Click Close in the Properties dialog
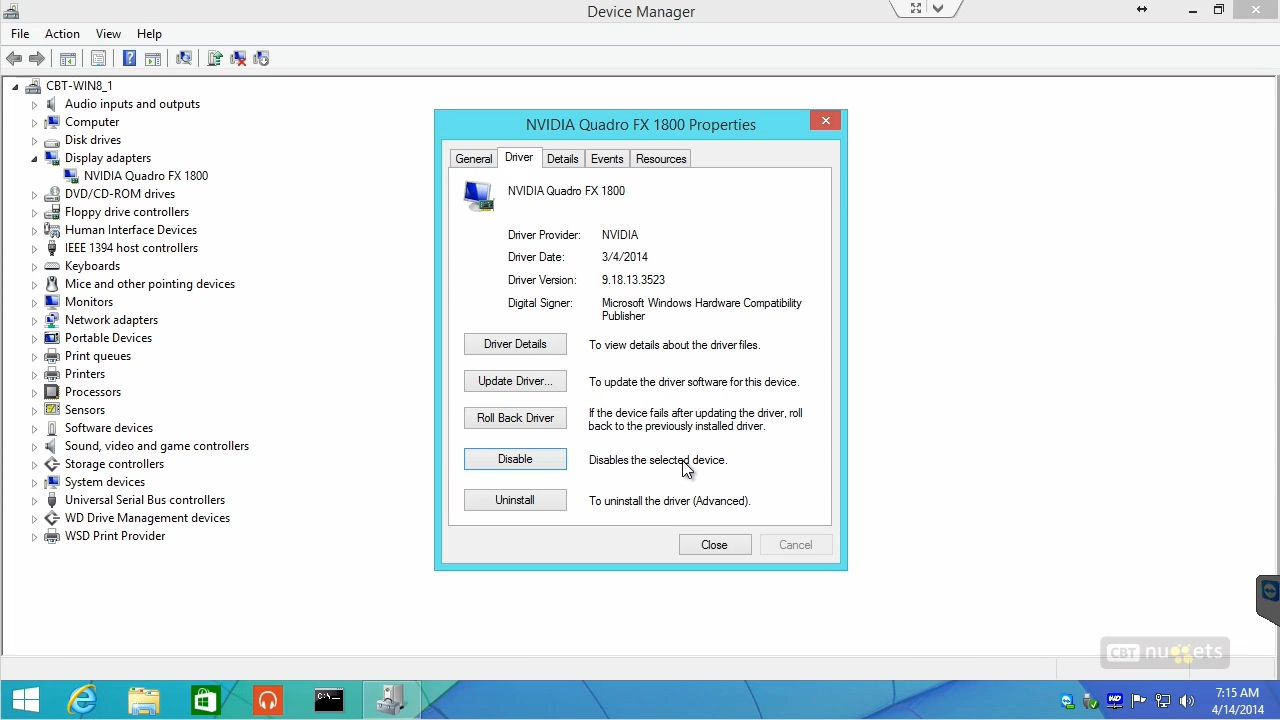This screenshot has width=1280, height=720. point(714,545)
